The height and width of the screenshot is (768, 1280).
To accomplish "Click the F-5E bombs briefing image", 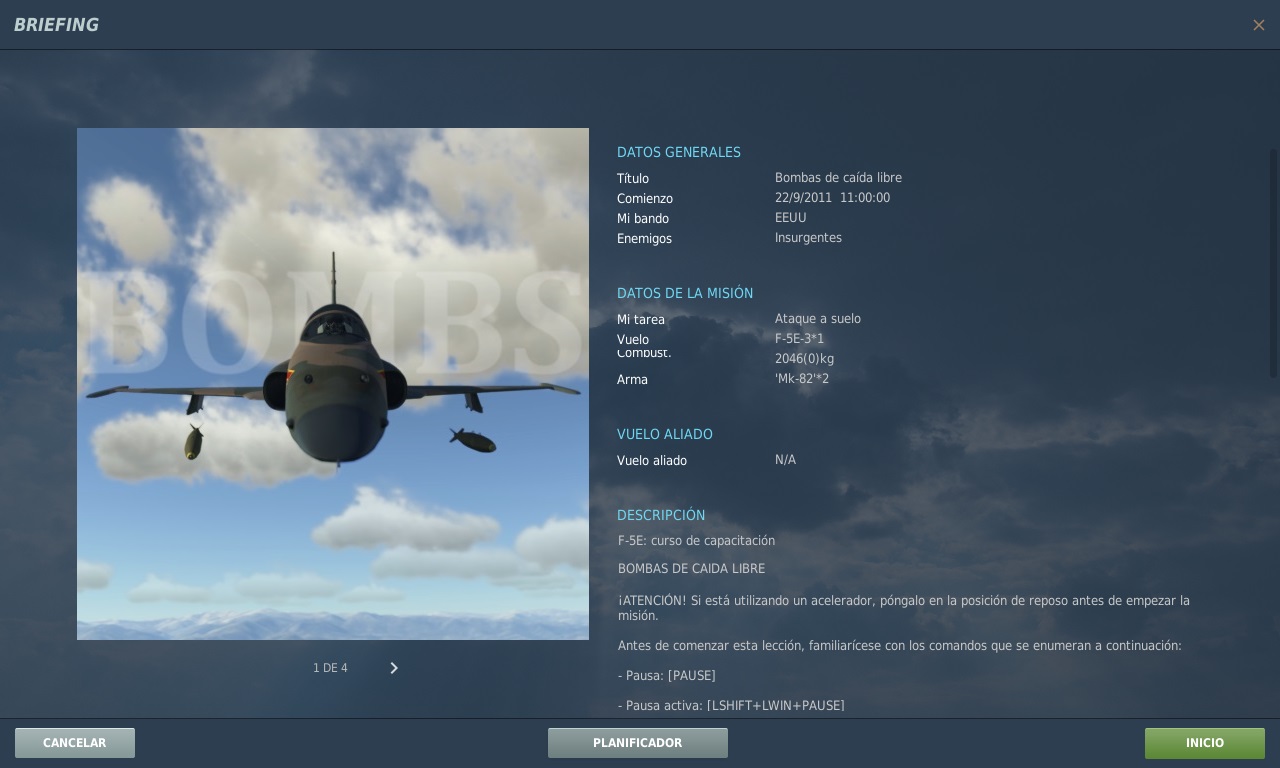I will [x=333, y=384].
